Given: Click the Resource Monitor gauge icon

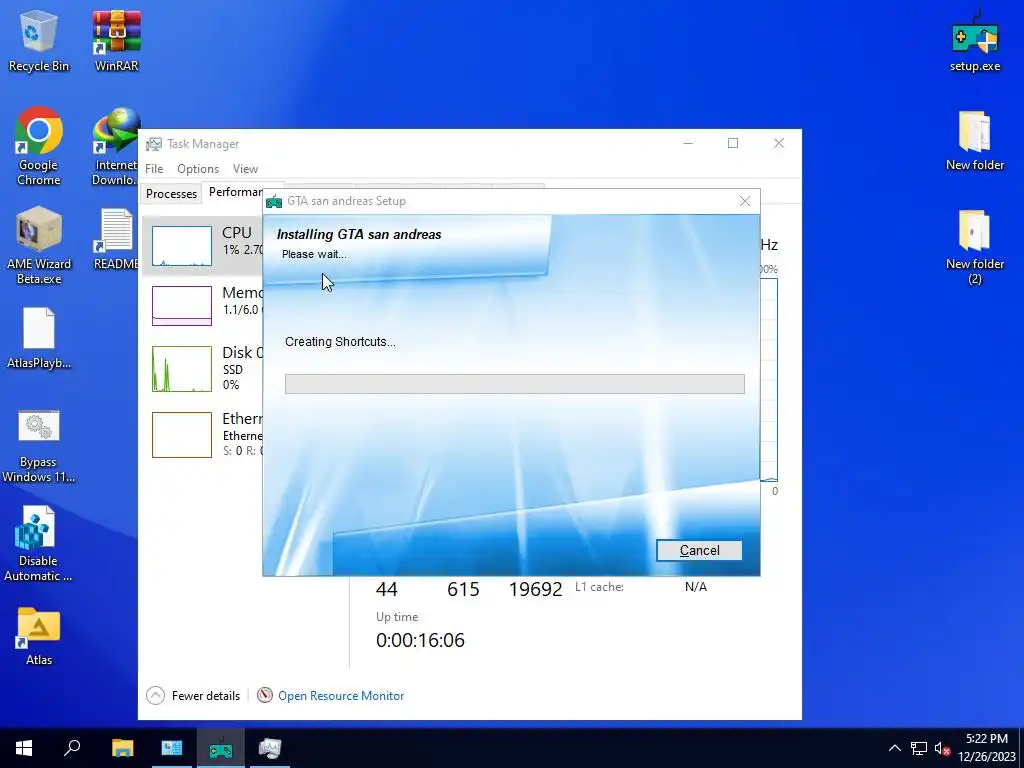Looking at the screenshot, I should [264, 696].
